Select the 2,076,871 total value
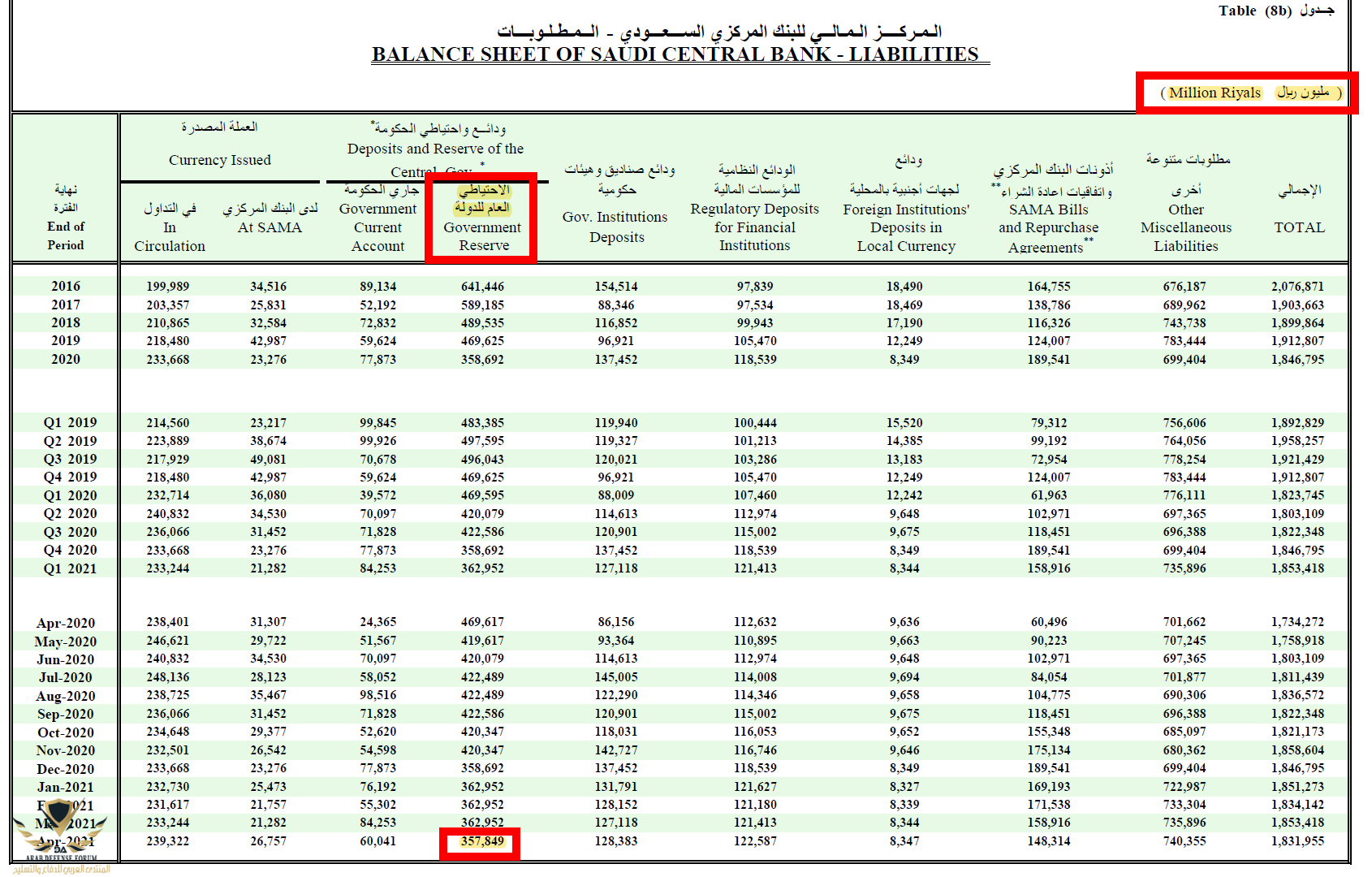Viewport: 1372px width, 877px height. click(x=1297, y=286)
